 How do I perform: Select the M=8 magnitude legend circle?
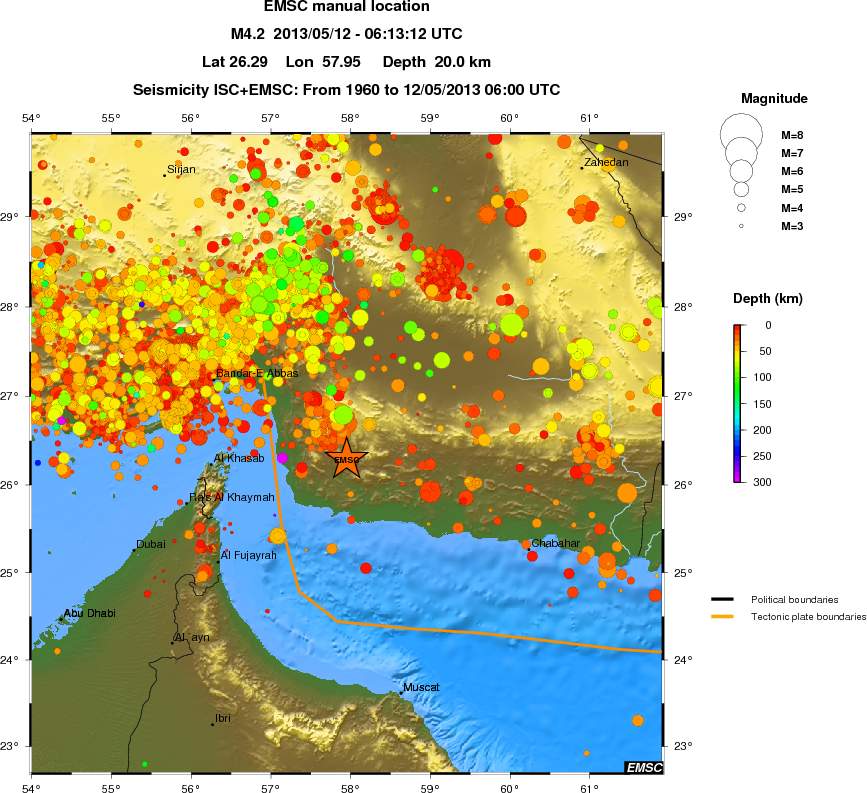pos(741,135)
